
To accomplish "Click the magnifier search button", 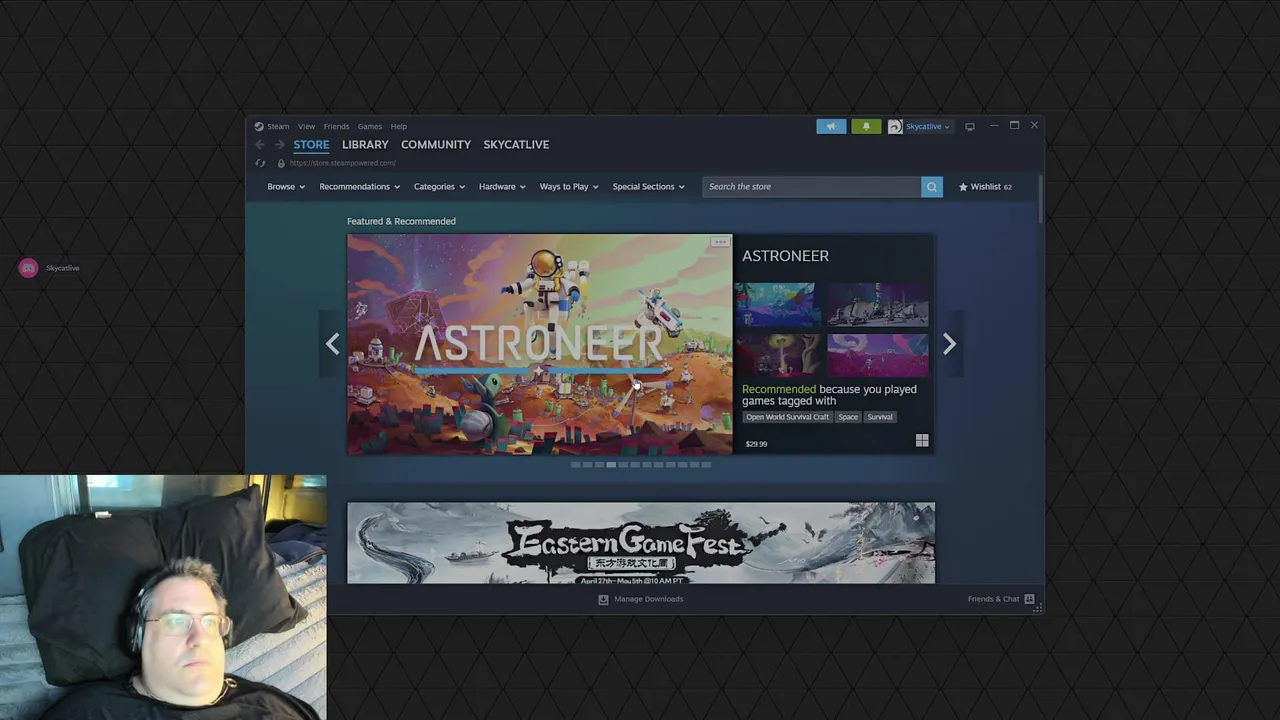I will pyautogui.click(x=931, y=187).
